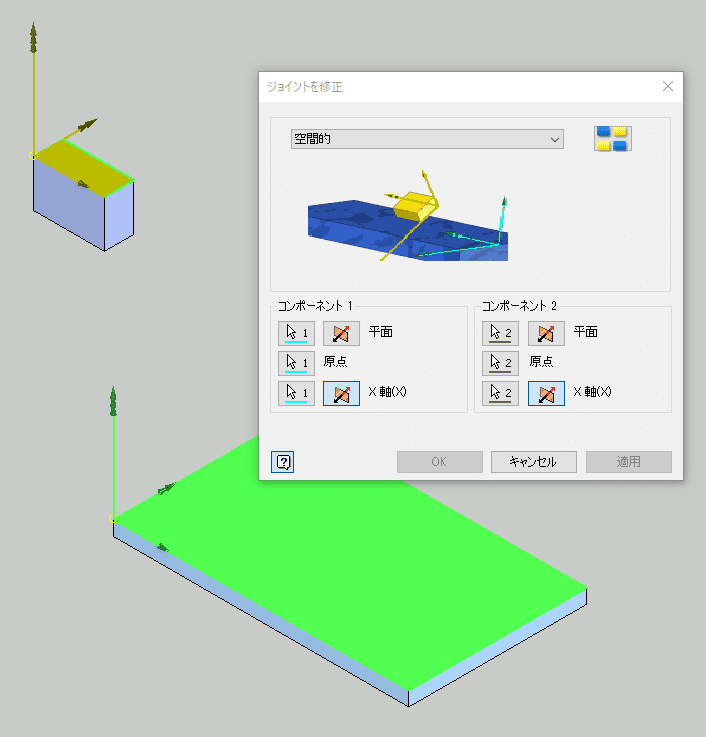Flip Component 2 plane direction
Screen dimensions: 706x737
pos(546,333)
